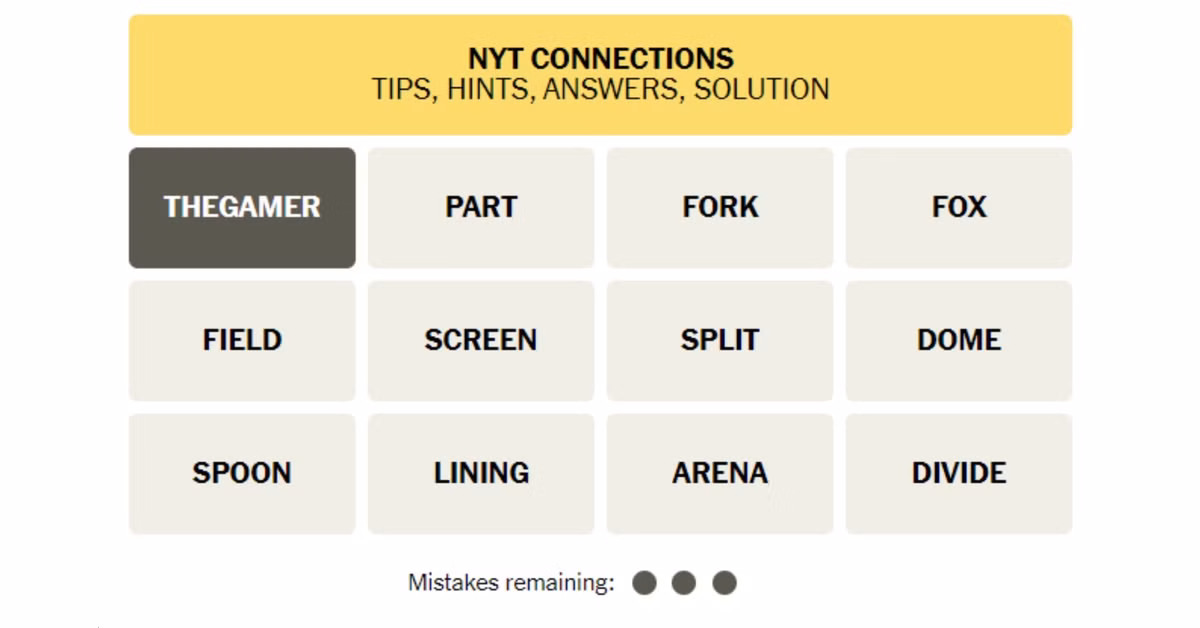Select the PART word tile

coord(481,207)
